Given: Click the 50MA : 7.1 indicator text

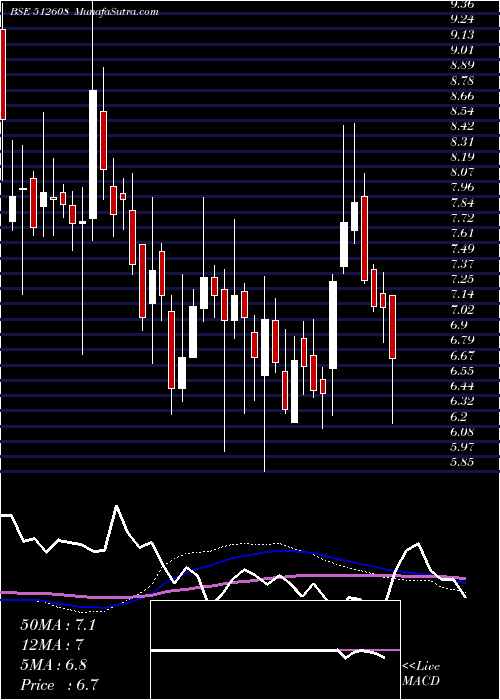Looking at the screenshot, I should (58, 625).
